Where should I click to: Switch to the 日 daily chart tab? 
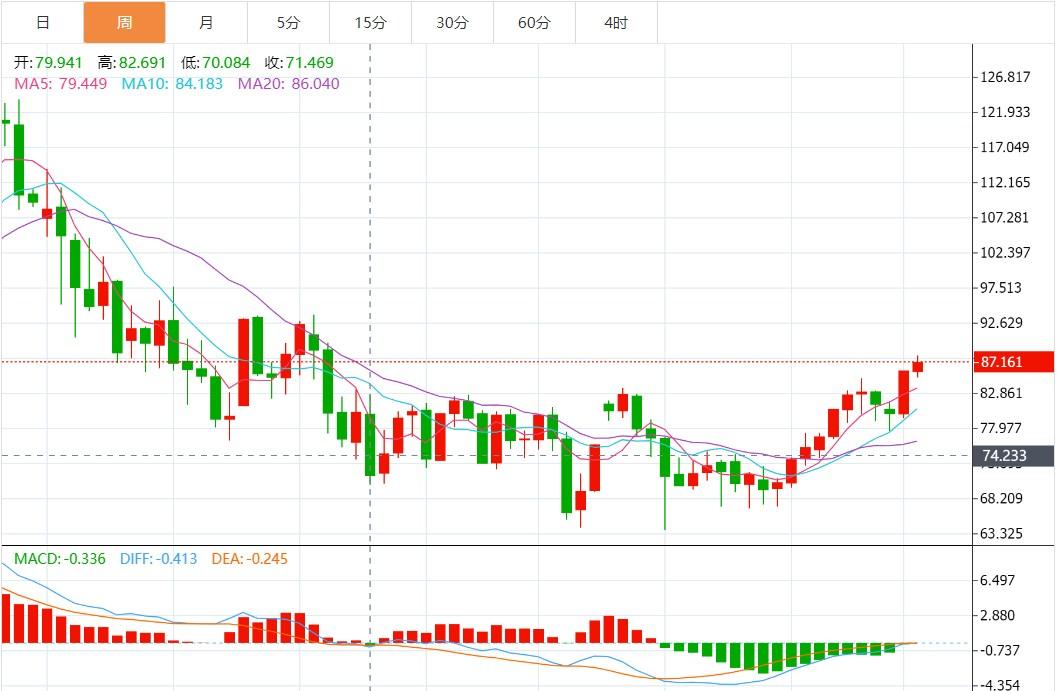click(x=42, y=22)
